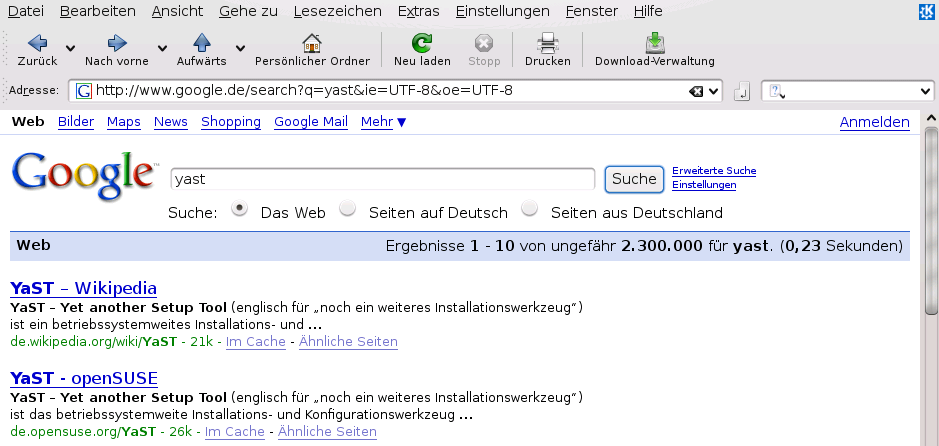
Task: Click the de.wikipedia.org/wiki/YaST green URL text
Action: tap(93, 342)
